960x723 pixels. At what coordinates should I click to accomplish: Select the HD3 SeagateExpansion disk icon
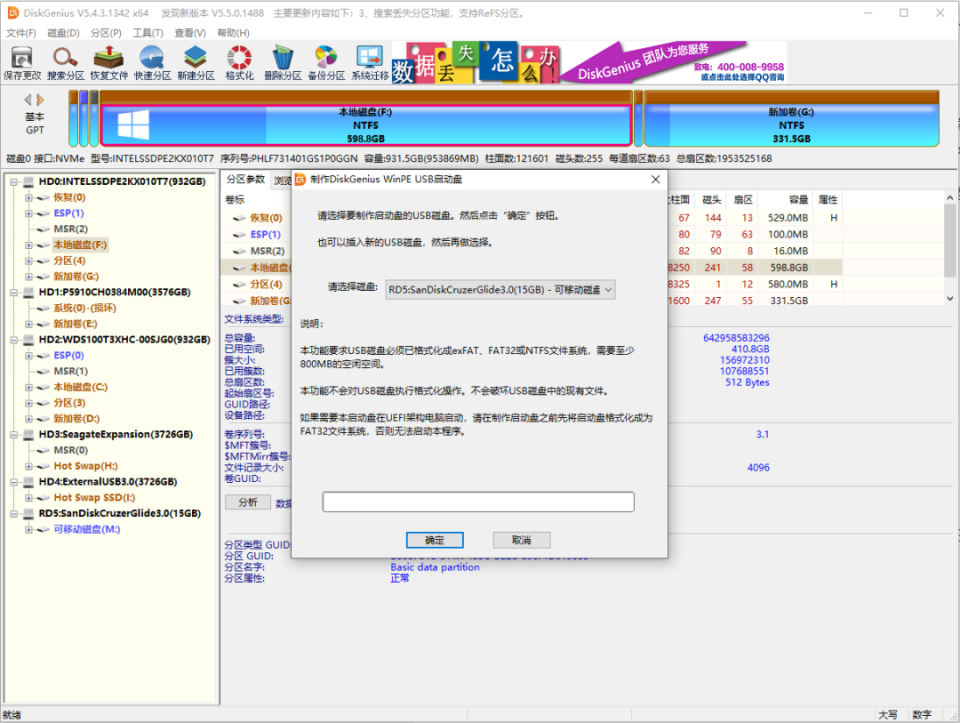coord(29,435)
